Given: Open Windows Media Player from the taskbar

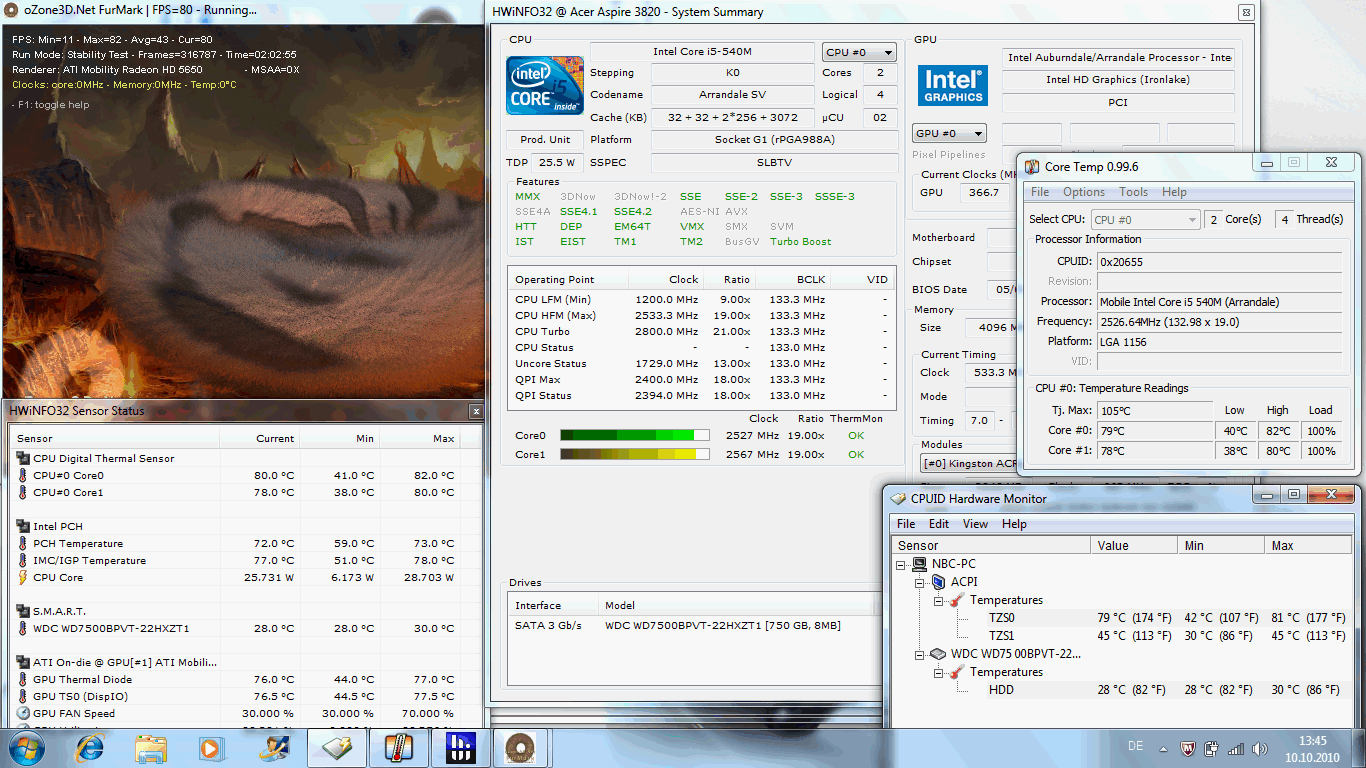Looking at the screenshot, I should coord(211,747).
